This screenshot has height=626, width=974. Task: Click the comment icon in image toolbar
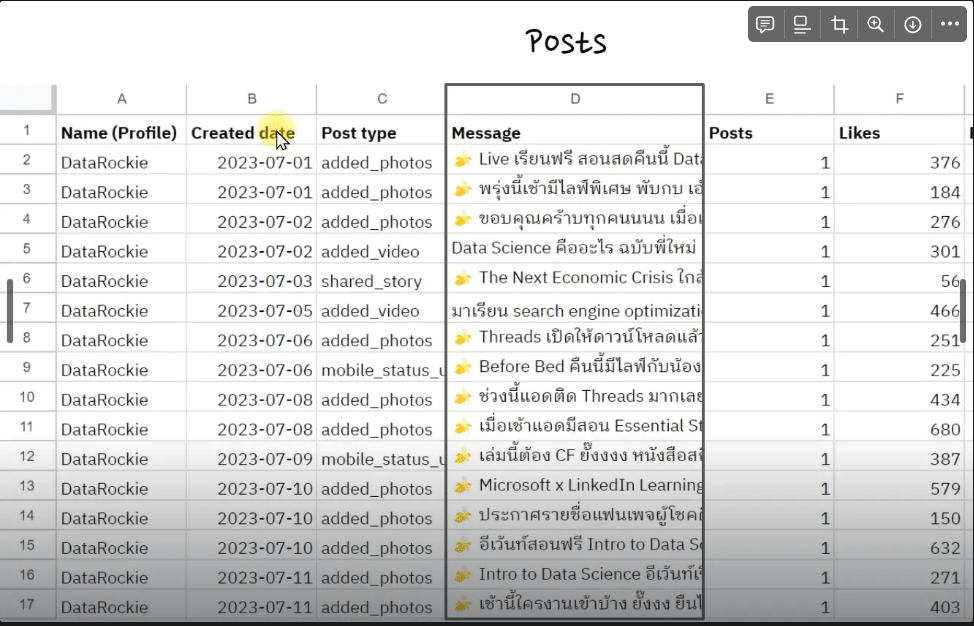(766, 25)
